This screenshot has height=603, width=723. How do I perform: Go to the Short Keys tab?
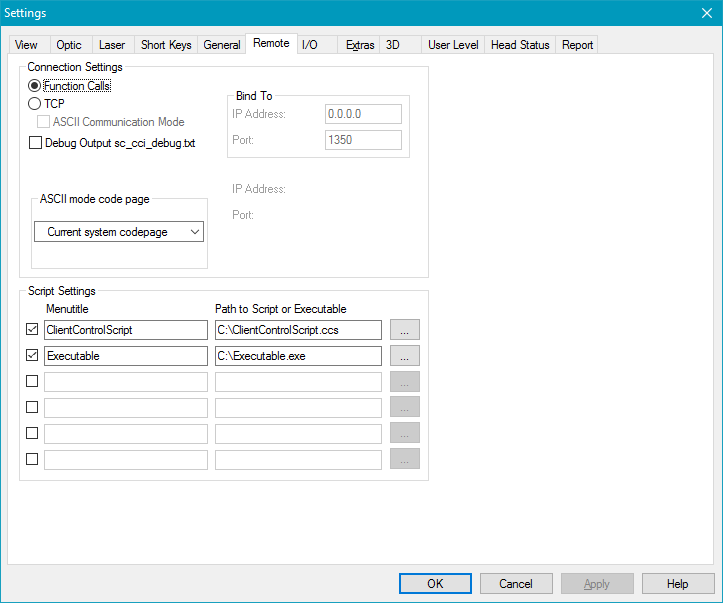click(166, 45)
